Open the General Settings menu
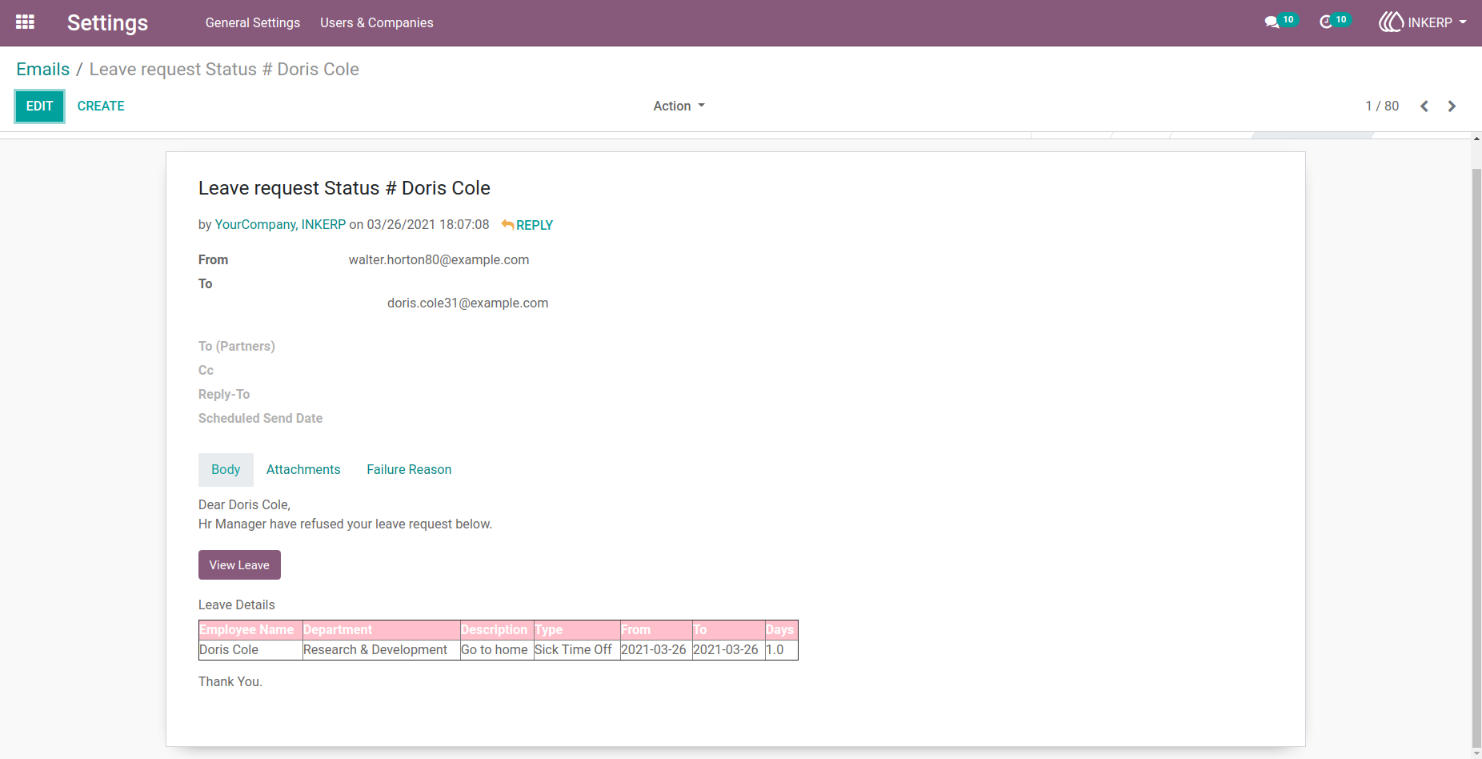 (x=252, y=22)
